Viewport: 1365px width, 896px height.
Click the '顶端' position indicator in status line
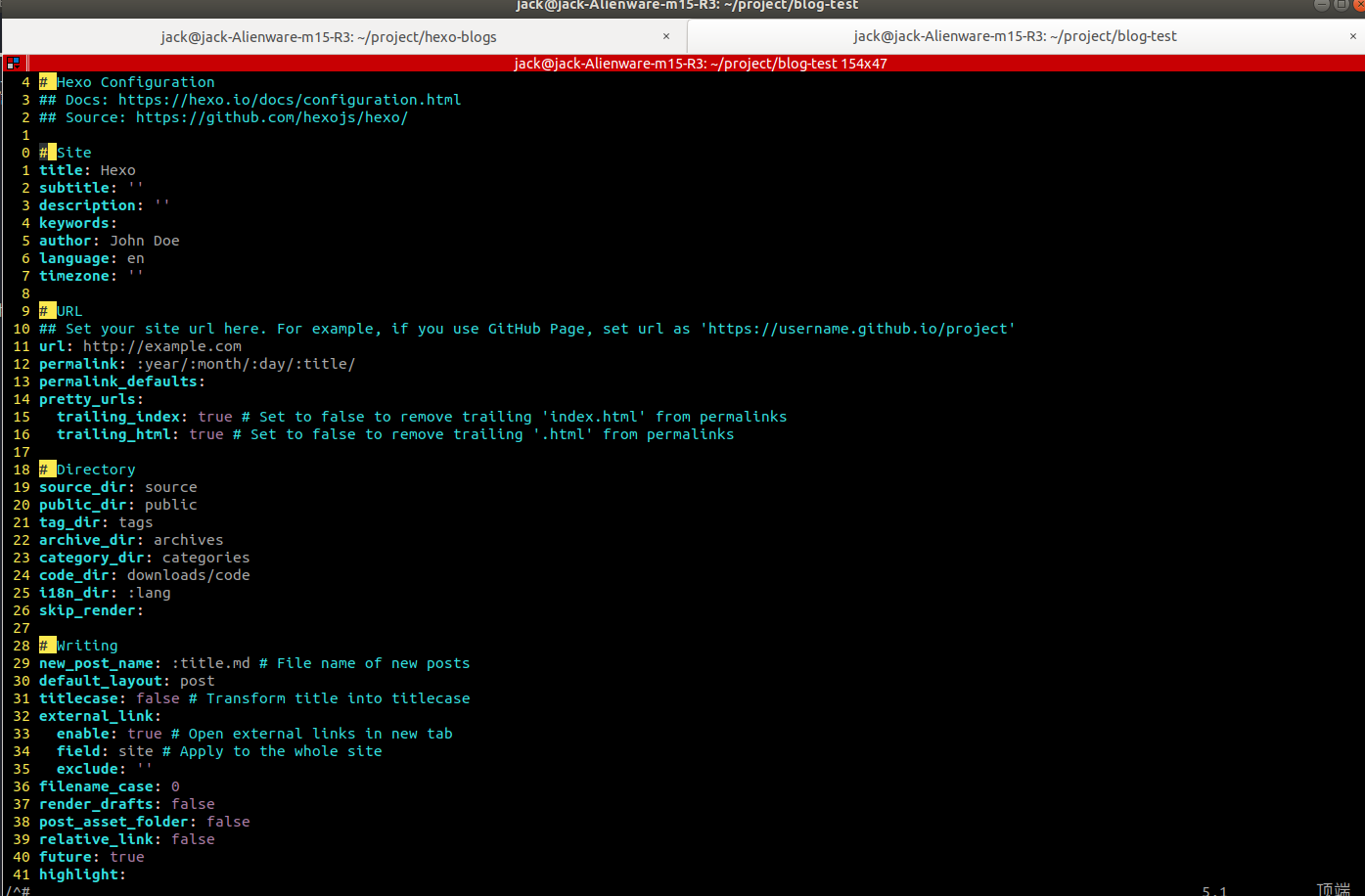(x=1333, y=889)
